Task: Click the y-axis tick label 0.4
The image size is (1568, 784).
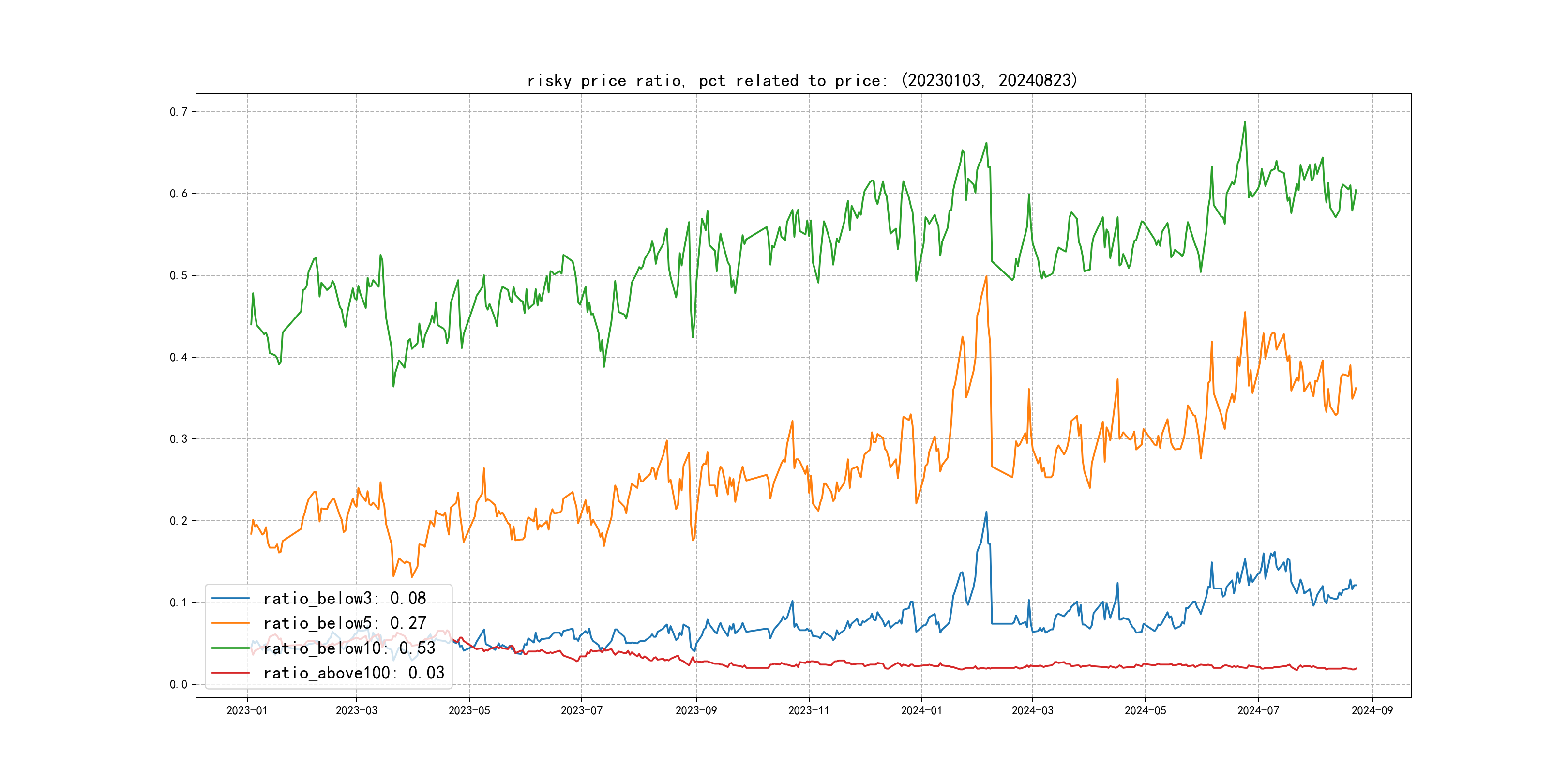Action: point(179,357)
